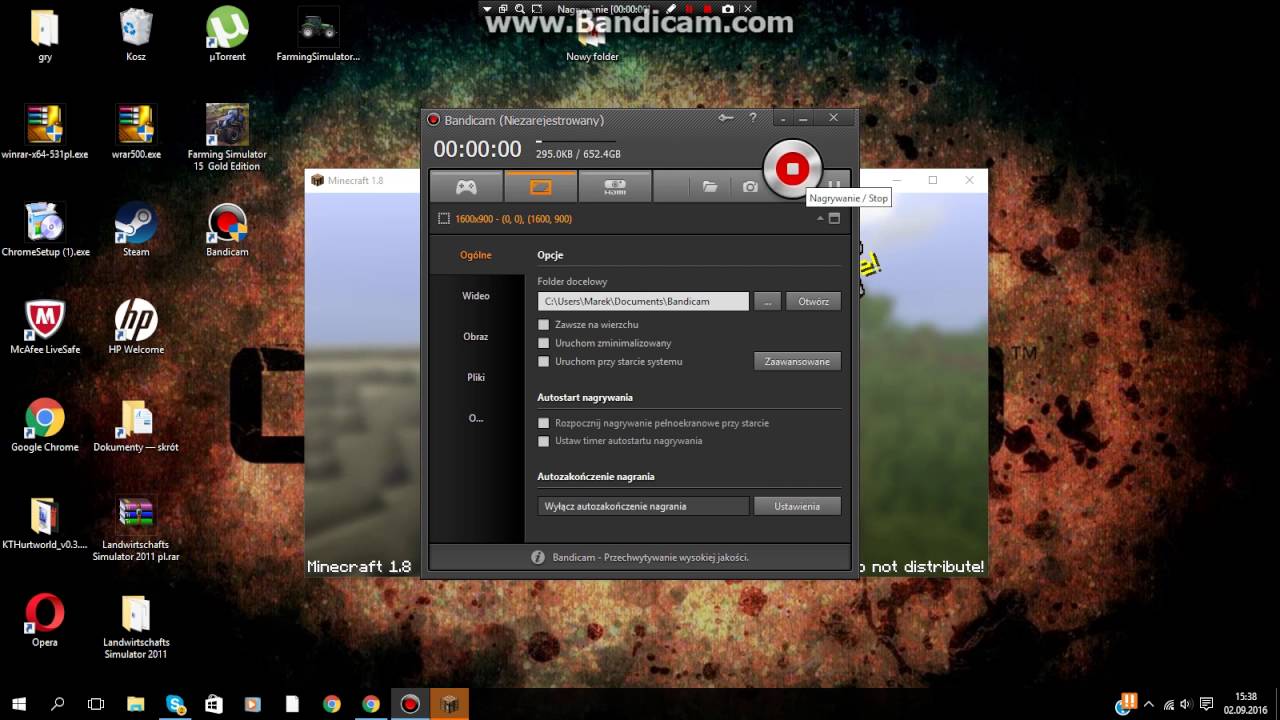Select Landwirtschafts Simulator 2011 pl.rar archive
Screen dimensions: 1280x720
pyautogui.click(x=136, y=528)
